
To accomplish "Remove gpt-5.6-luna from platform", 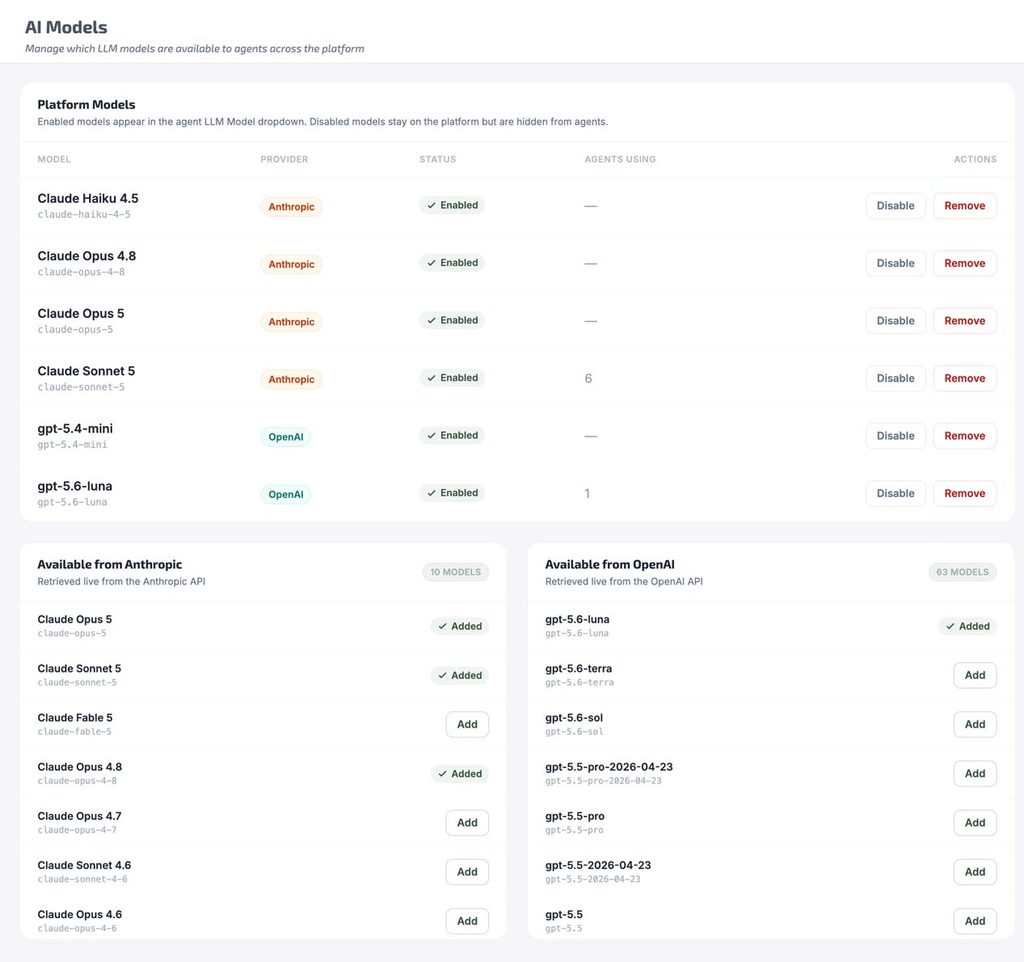I will point(965,493).
